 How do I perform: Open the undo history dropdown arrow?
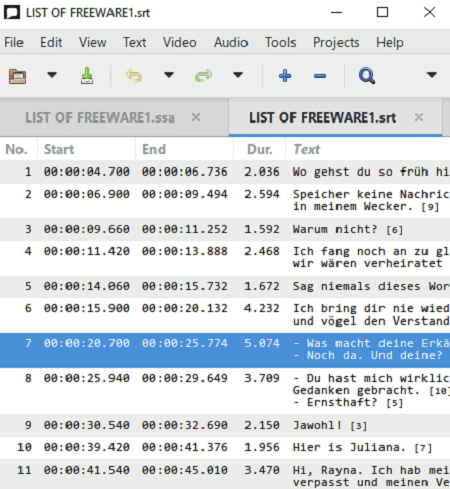[x=169, y=75]
